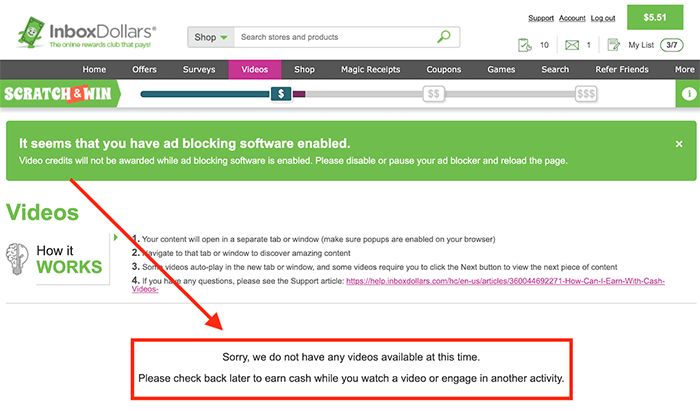Click the 'Sorry, we do not have any videos' message
The image size is (700, 411).
[x=351, y=357]
